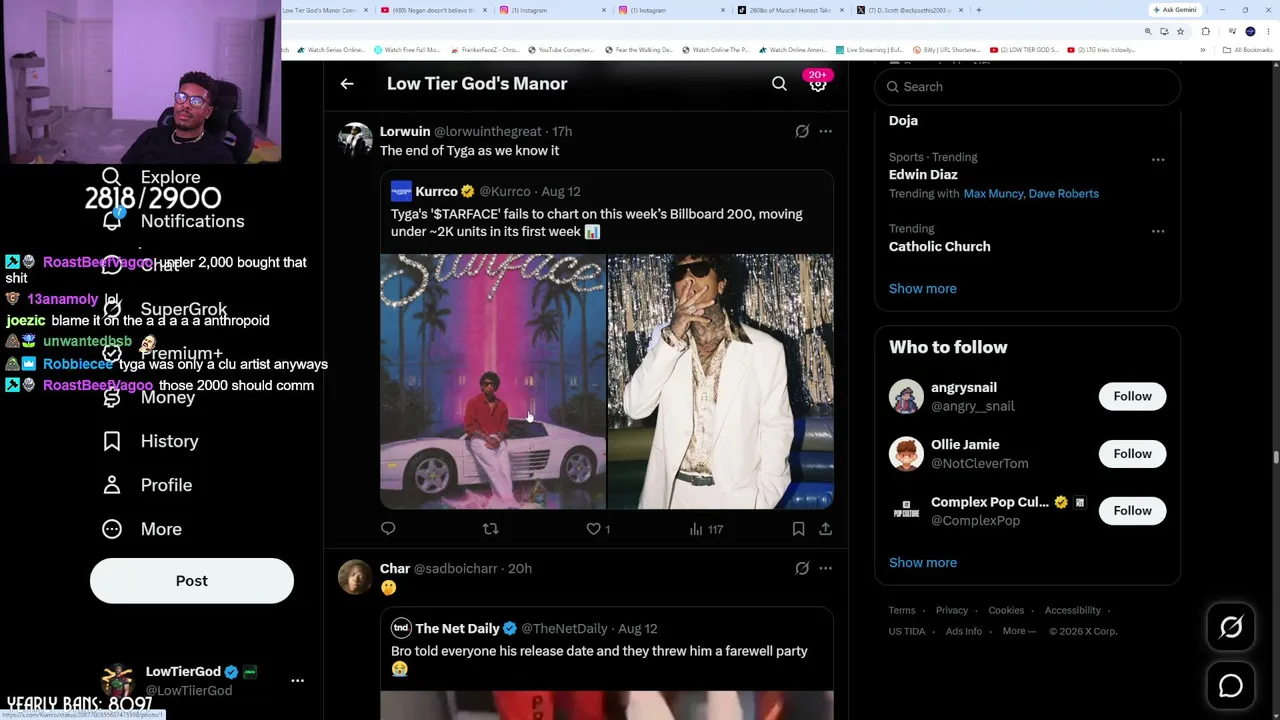Switch to first Instagram tab
1280x720 pixels.
[x=551, y=10]
